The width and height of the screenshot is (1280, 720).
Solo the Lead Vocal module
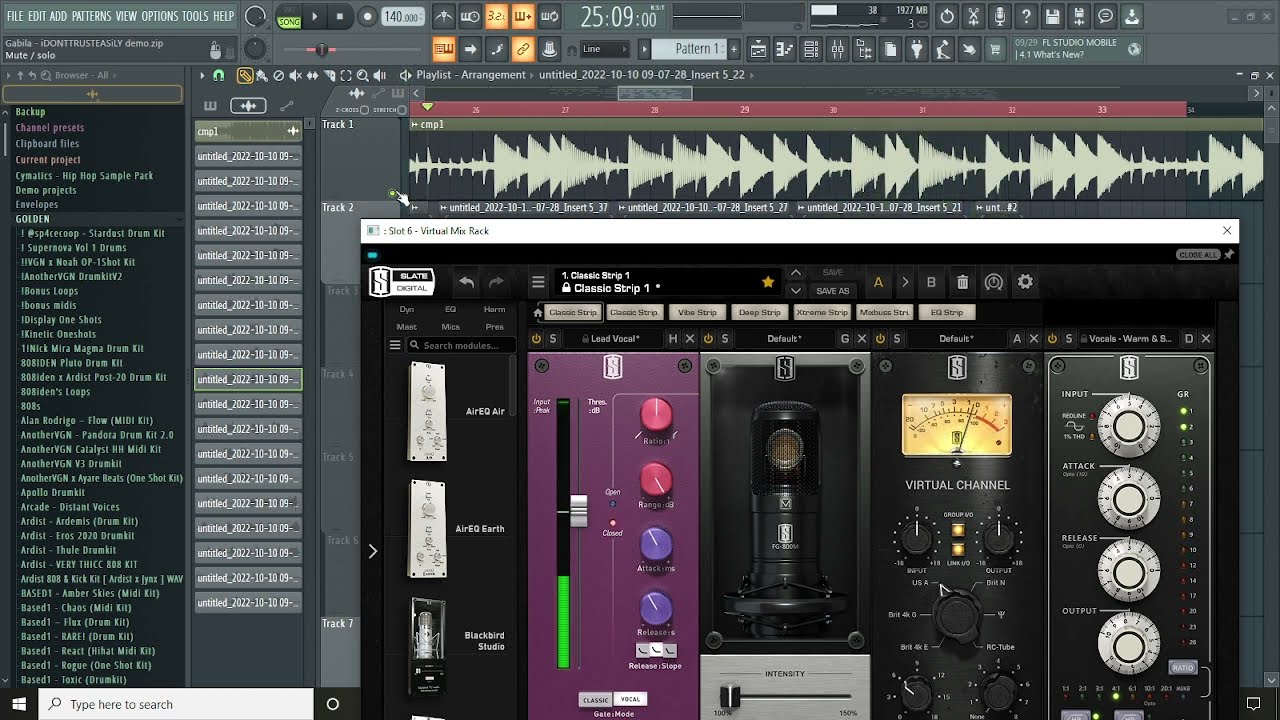(x=553, y=339)
